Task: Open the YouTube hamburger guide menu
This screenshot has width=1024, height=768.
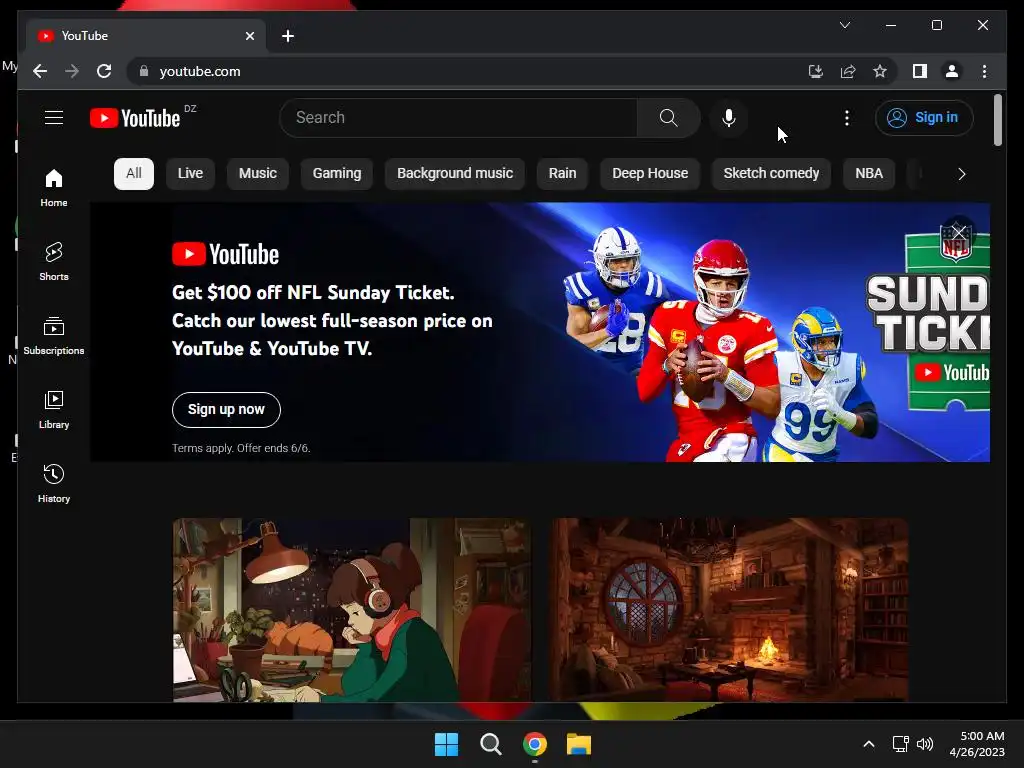Action: coord(54,118)
